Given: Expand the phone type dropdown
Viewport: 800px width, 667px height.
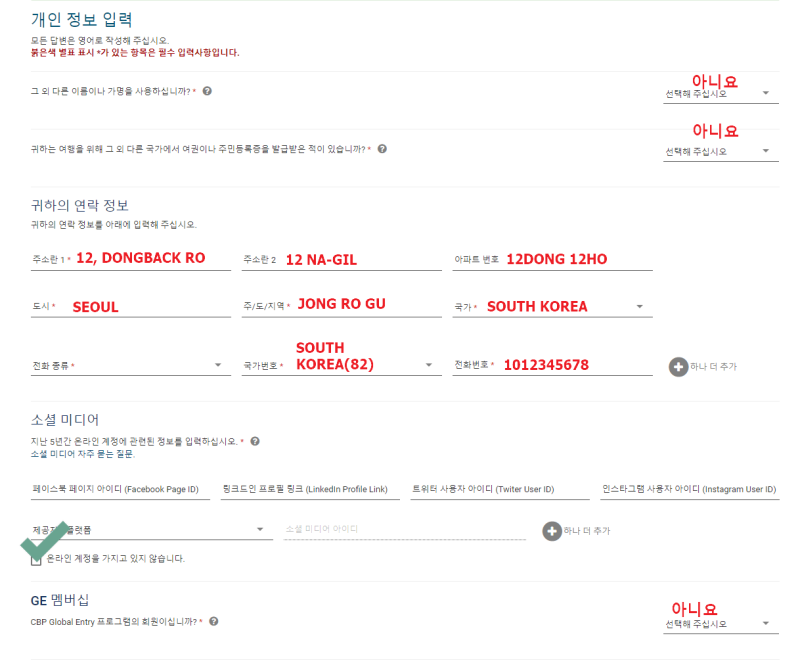Looking at the screenshot, I should (131, 365).
